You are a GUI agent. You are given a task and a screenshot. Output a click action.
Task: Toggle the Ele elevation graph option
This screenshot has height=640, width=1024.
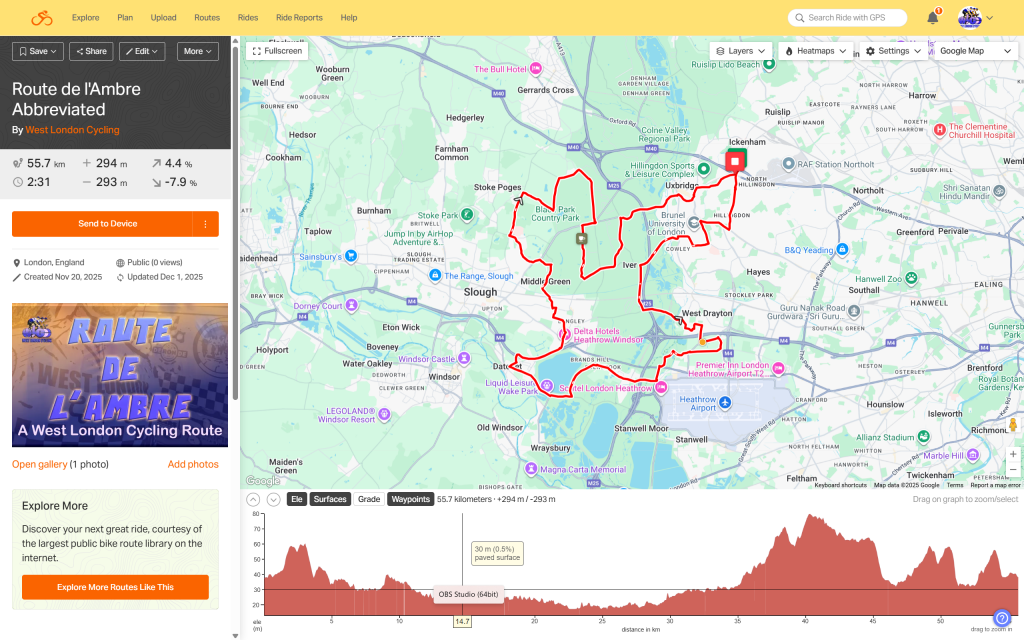pos(296,499)
